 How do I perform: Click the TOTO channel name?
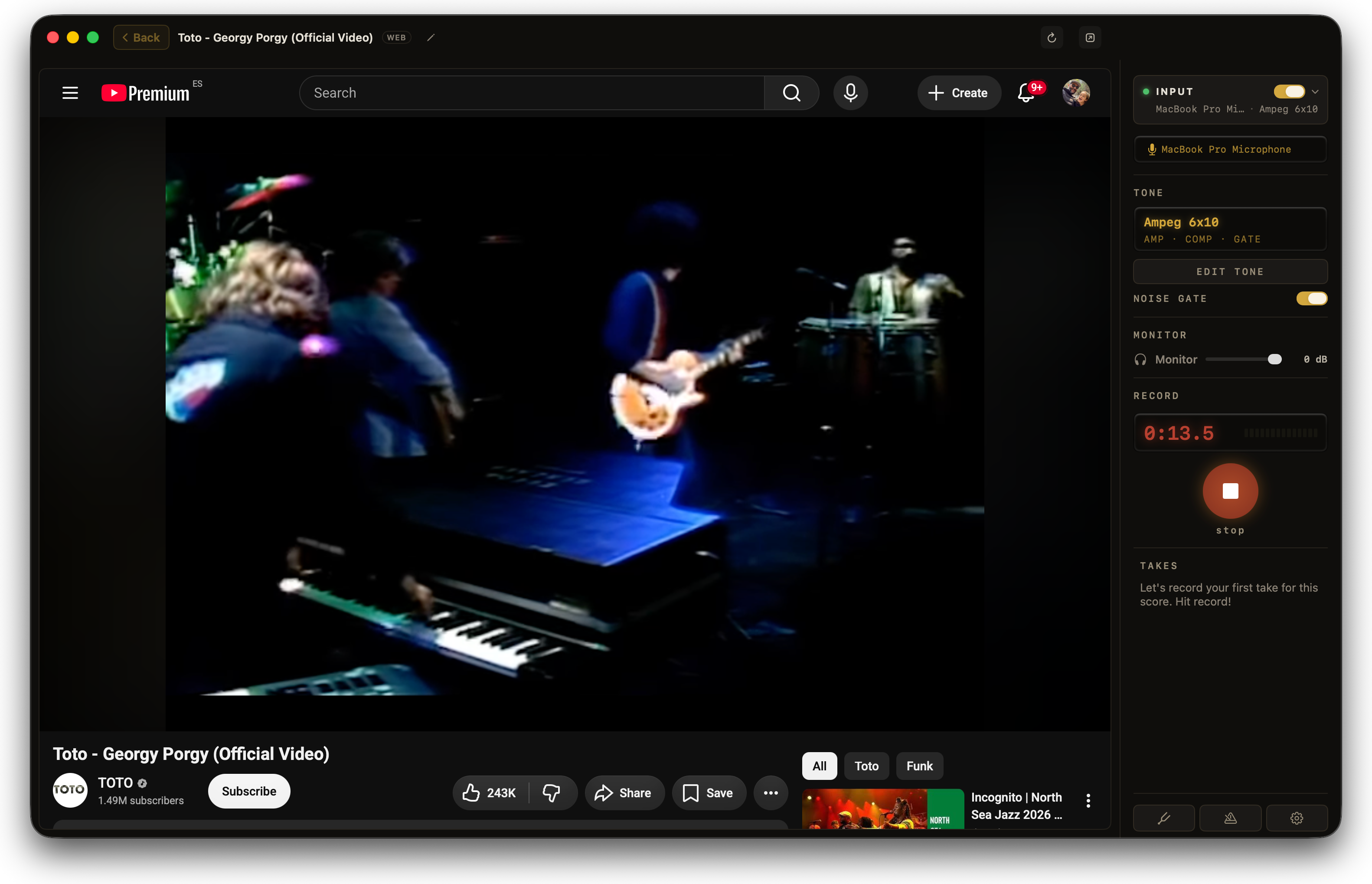tap(115, 783)
